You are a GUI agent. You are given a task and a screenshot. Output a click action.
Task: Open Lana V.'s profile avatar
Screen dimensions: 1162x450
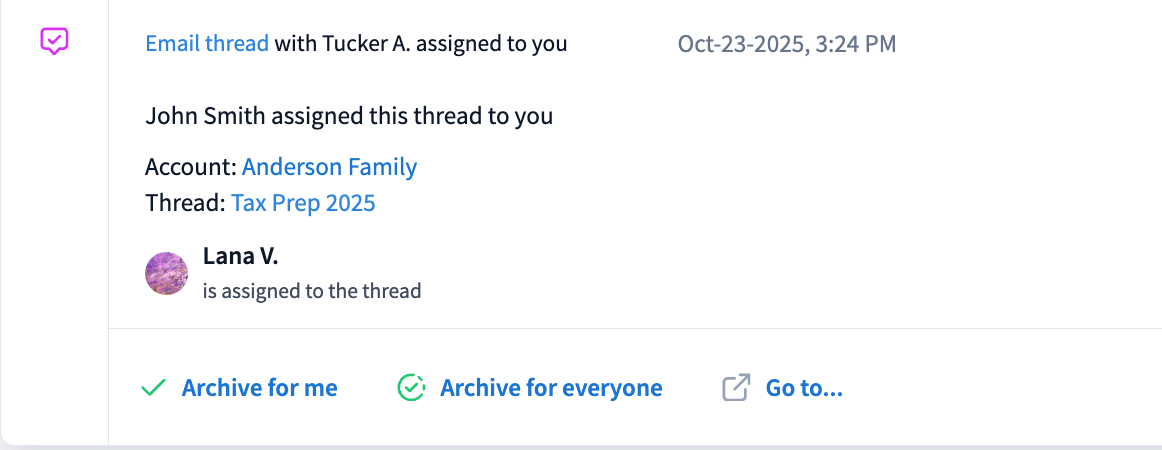pyautogui.click(x=167, y=273)
